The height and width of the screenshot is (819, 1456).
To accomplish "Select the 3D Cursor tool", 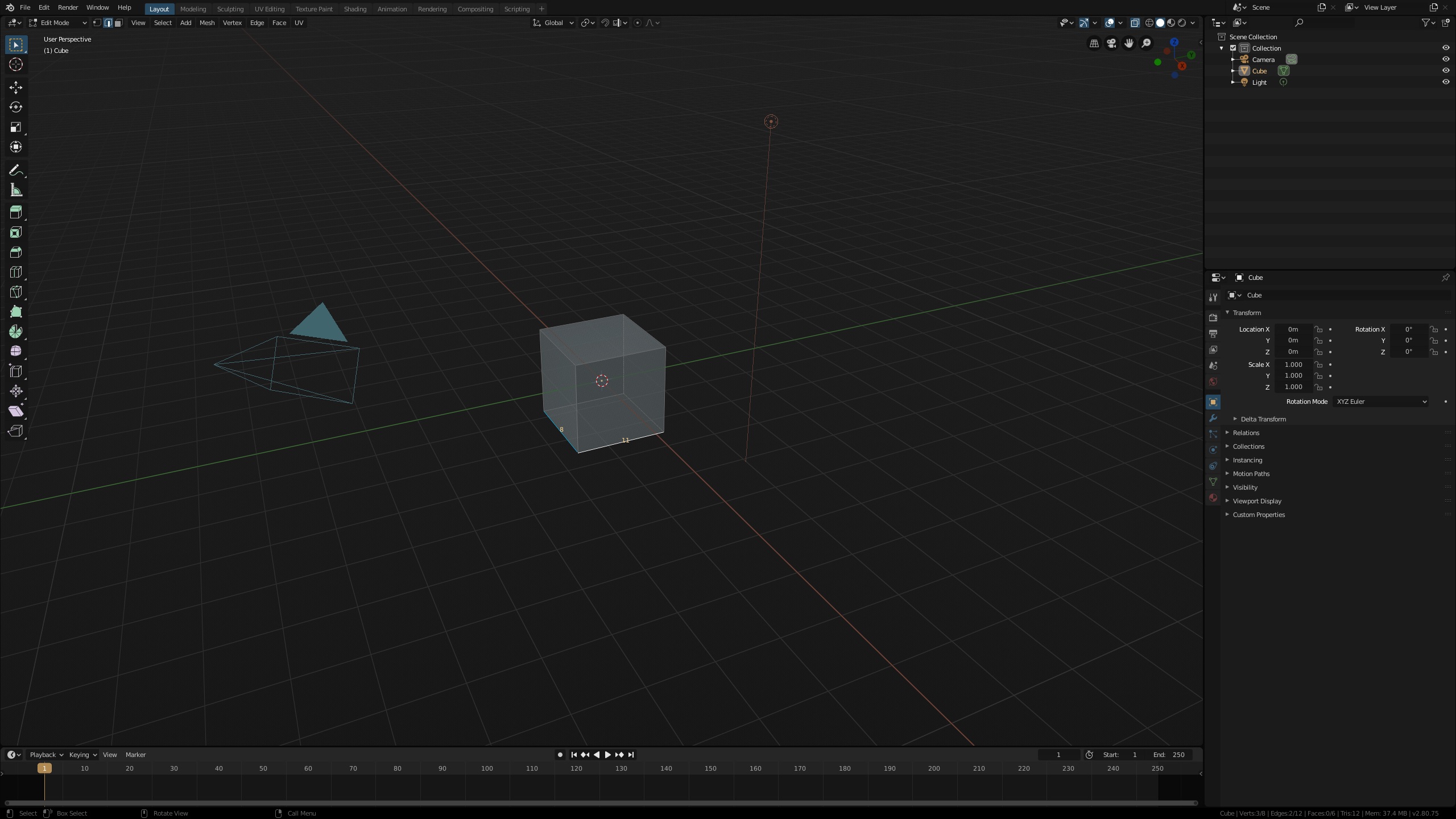I will 15,64.
